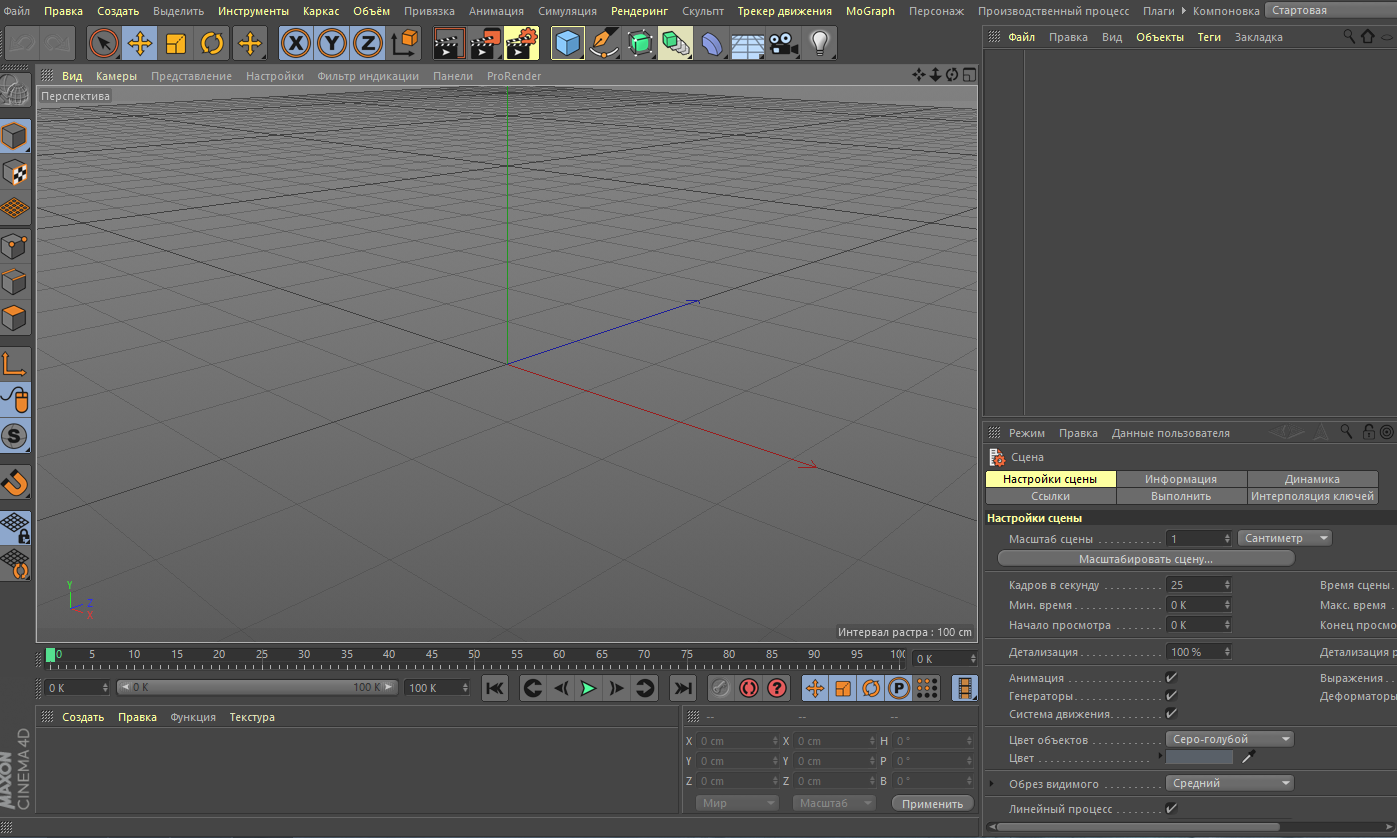The width and height of the screenshot is (1397, 838).
Task: Toggle Y axis lock button
Action: coord(332,43)
